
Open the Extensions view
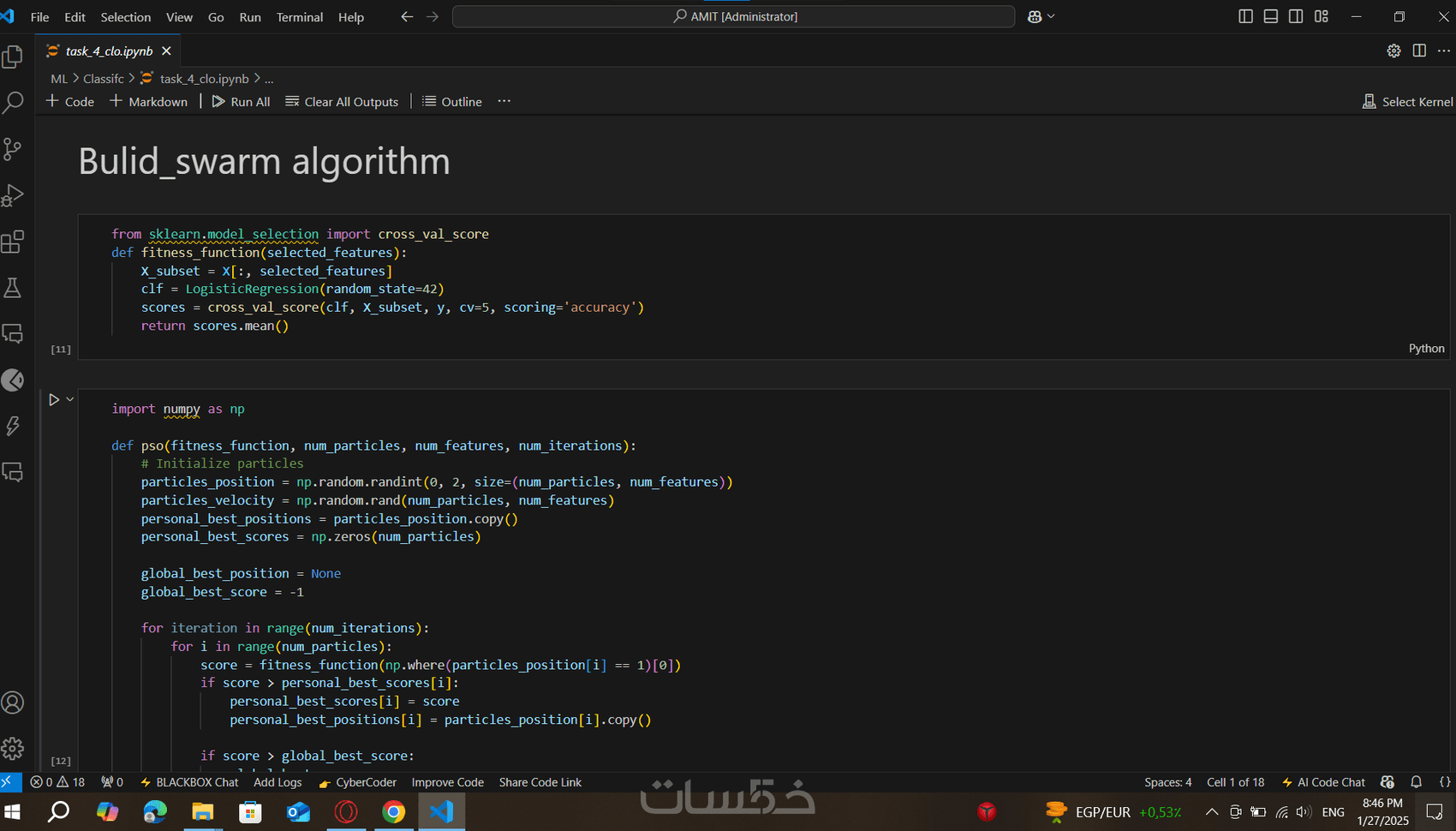13,242
